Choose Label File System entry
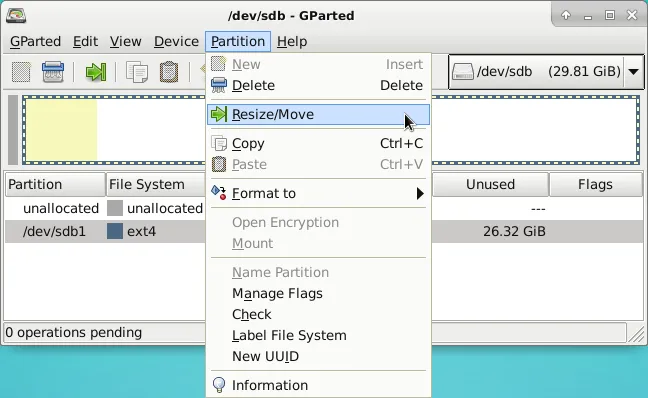This screenshot has width=648, height=398. 318,335
